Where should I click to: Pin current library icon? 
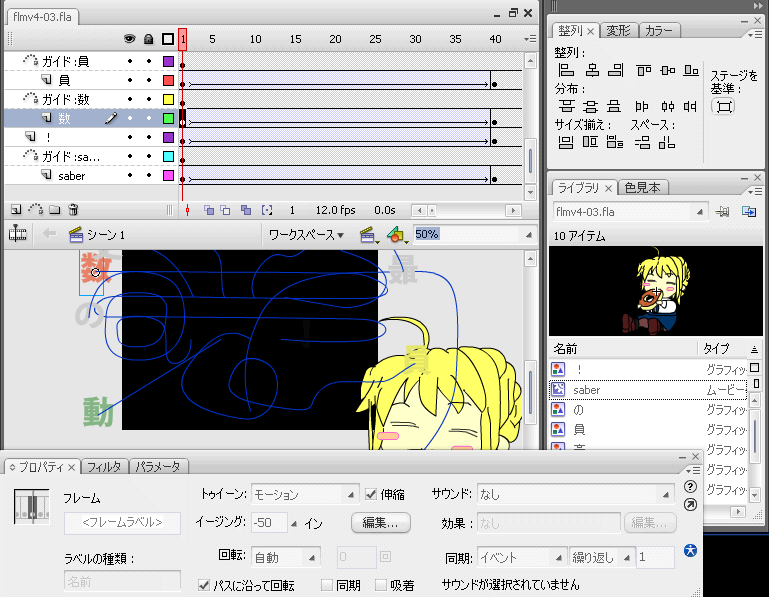pos(722,212)
